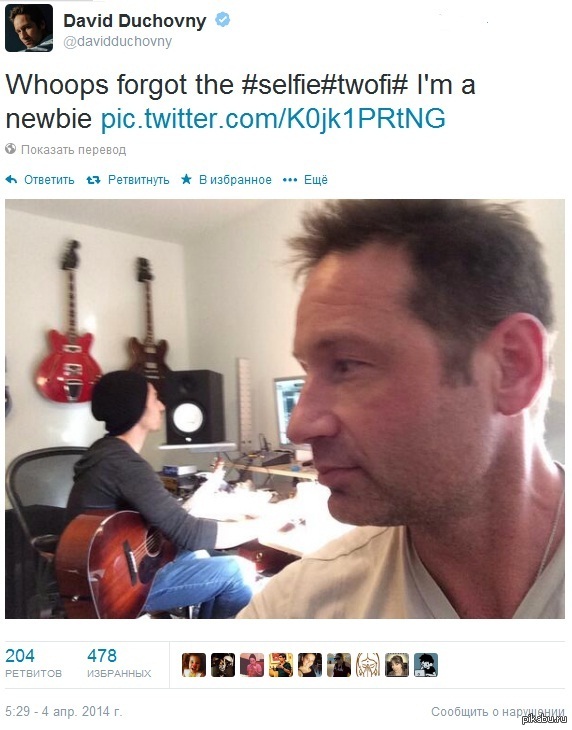Image resolution: width=572 pixels, height=730 pixels.
Task: Open the last cartoon retweeter avatar
Action: [426, 665]
